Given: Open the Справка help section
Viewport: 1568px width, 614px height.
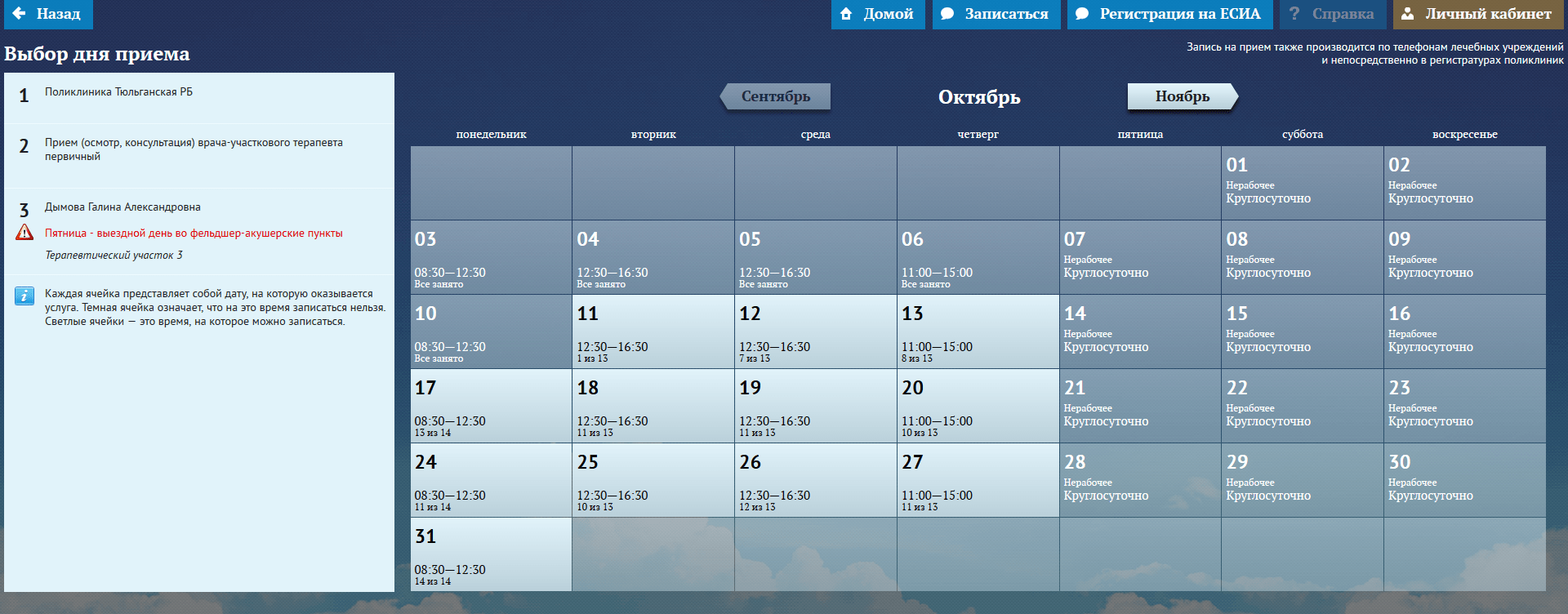Looking at the screenshot, I should click(x=1333, y=14).
